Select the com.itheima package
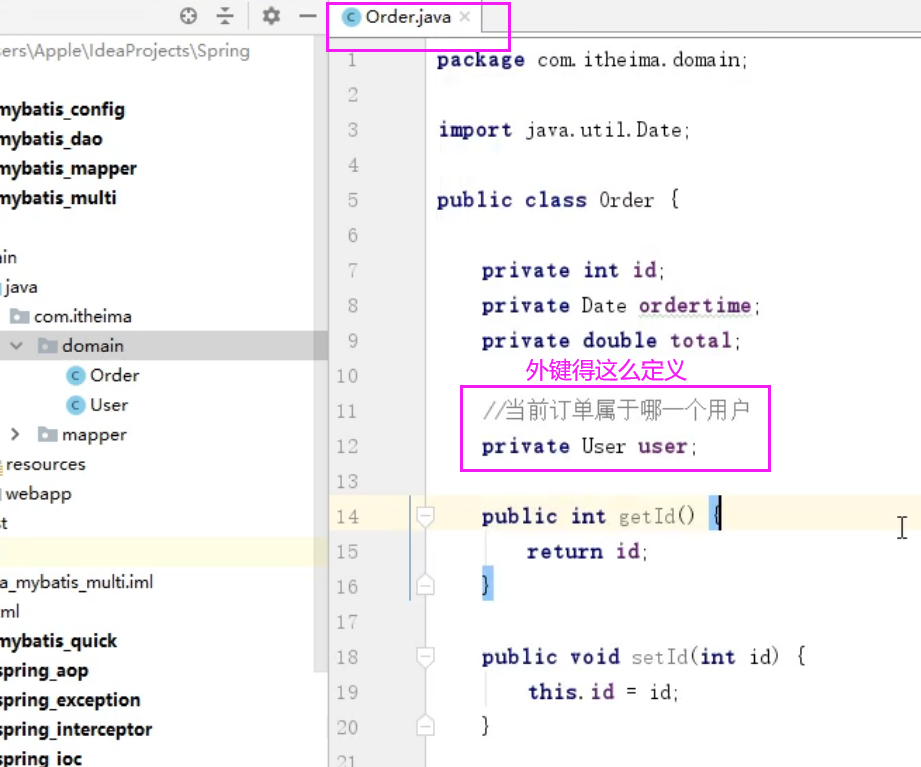 (83, 316)
